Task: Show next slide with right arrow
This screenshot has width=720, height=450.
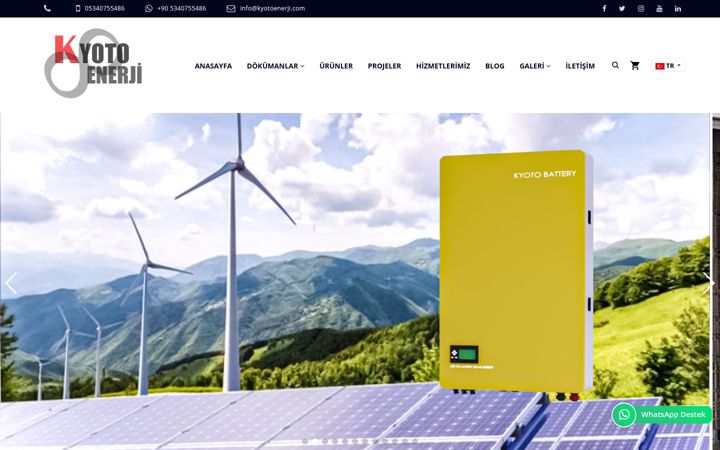Action: coord(709,283)
